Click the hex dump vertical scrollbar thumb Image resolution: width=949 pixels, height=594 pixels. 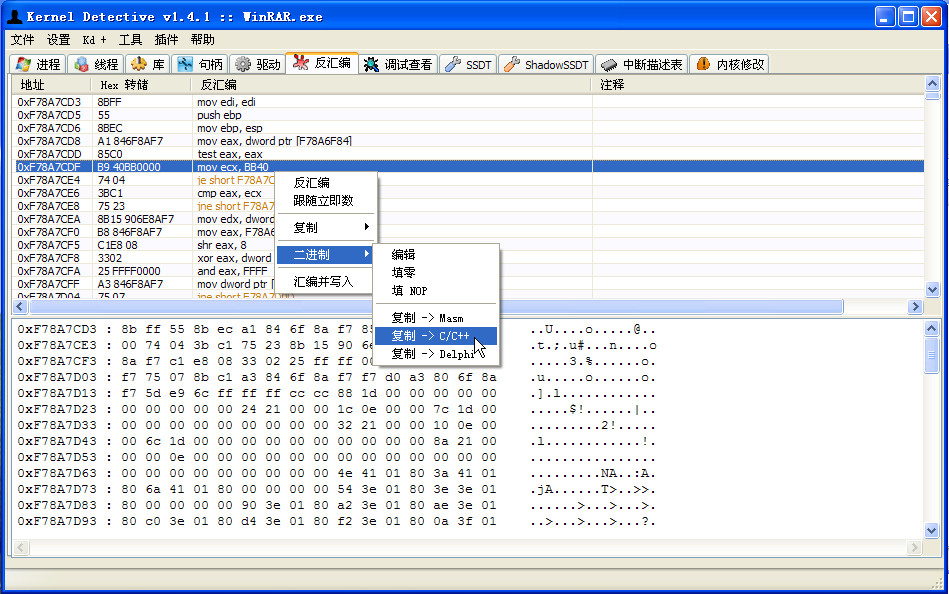coord(932,356)
